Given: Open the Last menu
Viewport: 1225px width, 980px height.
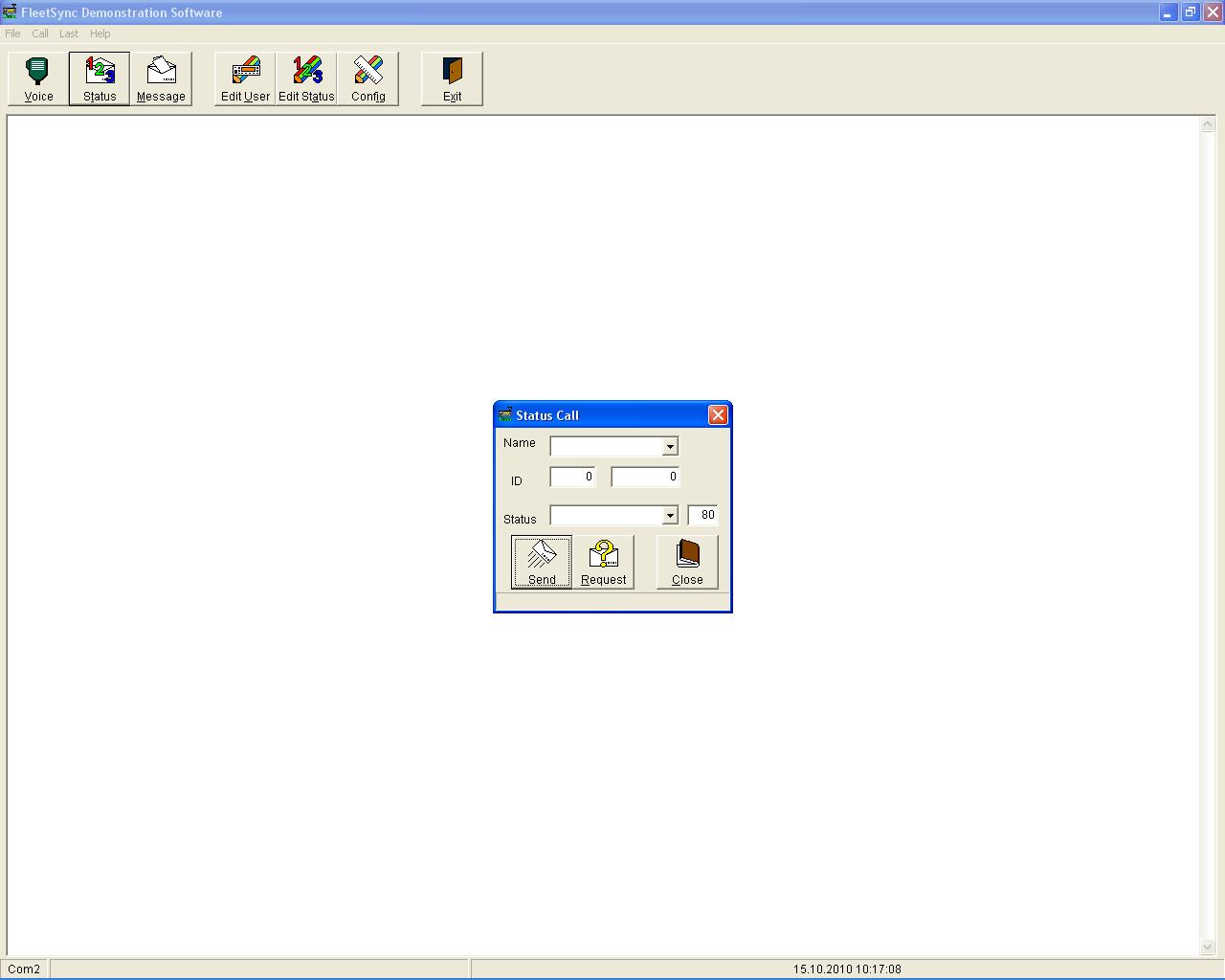Looking at the screenshot, I should point(69,33).
